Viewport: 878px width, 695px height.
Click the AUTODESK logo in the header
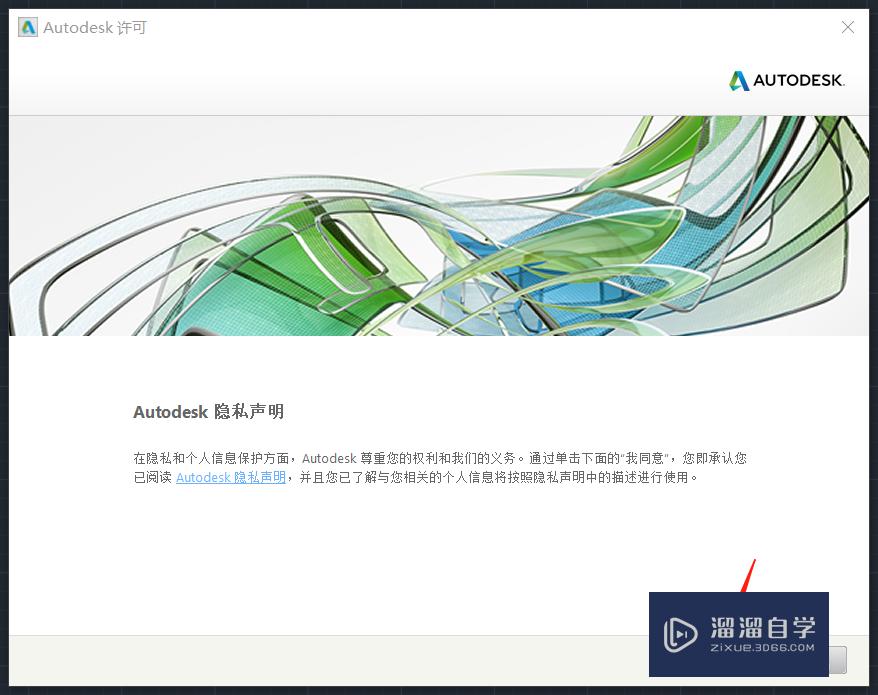pos(787,81)
